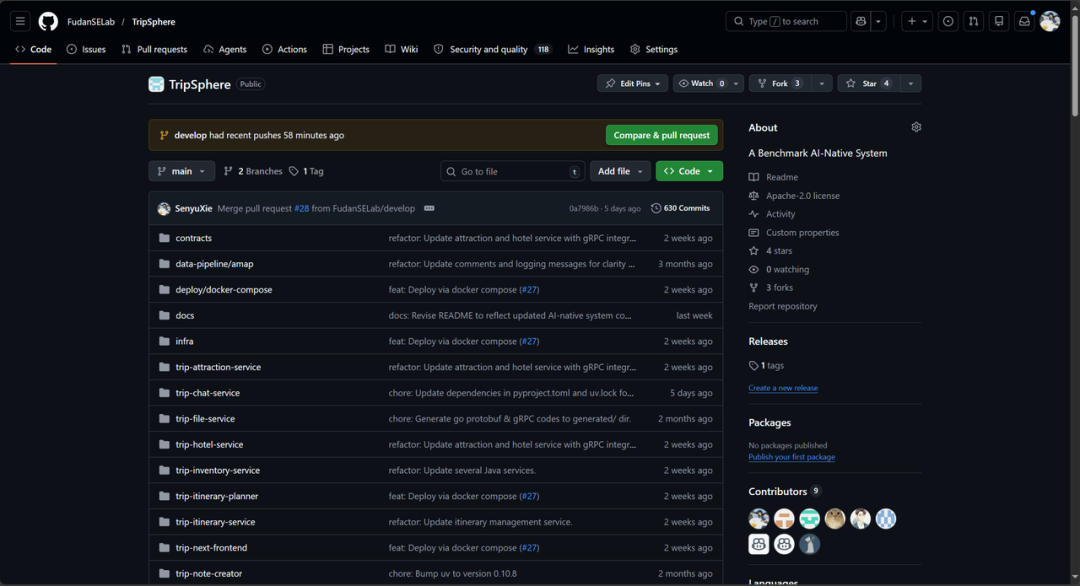This screenshot has width=1080, height=586.
Task: Switch to the Projects tab
Action: coord(346,50)
